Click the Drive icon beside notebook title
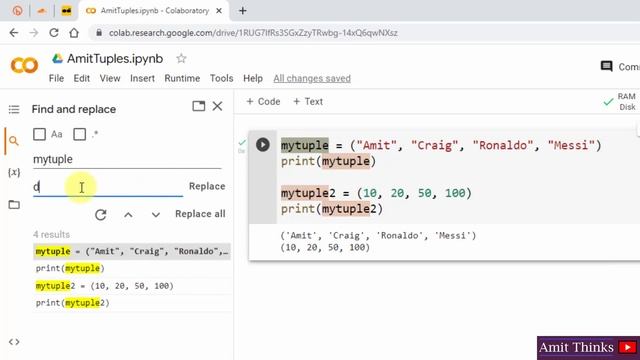The image size is (640, 360). point(58,59)
